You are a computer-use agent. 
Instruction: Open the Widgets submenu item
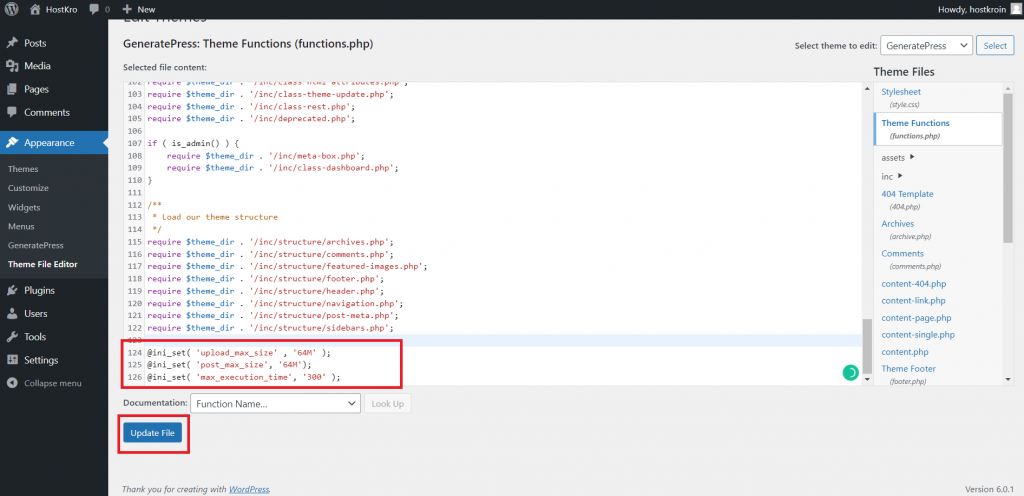(24, 208)
